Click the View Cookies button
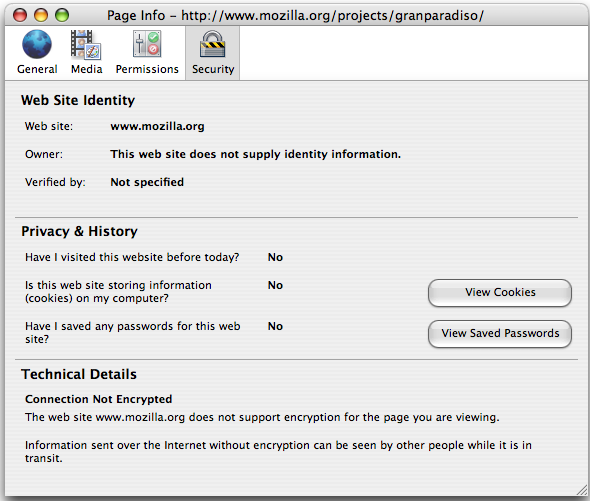This screenshot has height=501, width=590. click(x=500, y=292)
